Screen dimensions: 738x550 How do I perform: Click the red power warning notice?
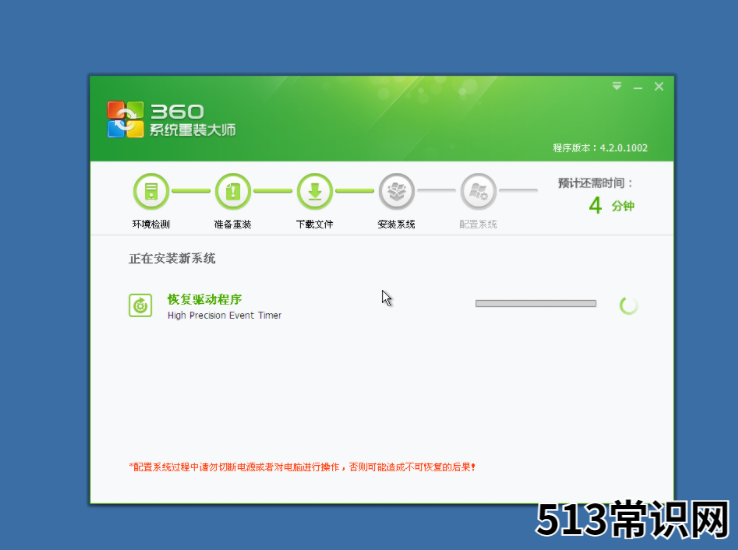[x=302, y=467]
